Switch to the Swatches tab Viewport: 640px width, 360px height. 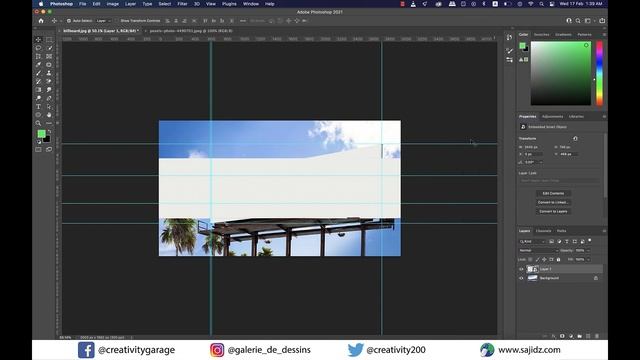pos(542,35)
